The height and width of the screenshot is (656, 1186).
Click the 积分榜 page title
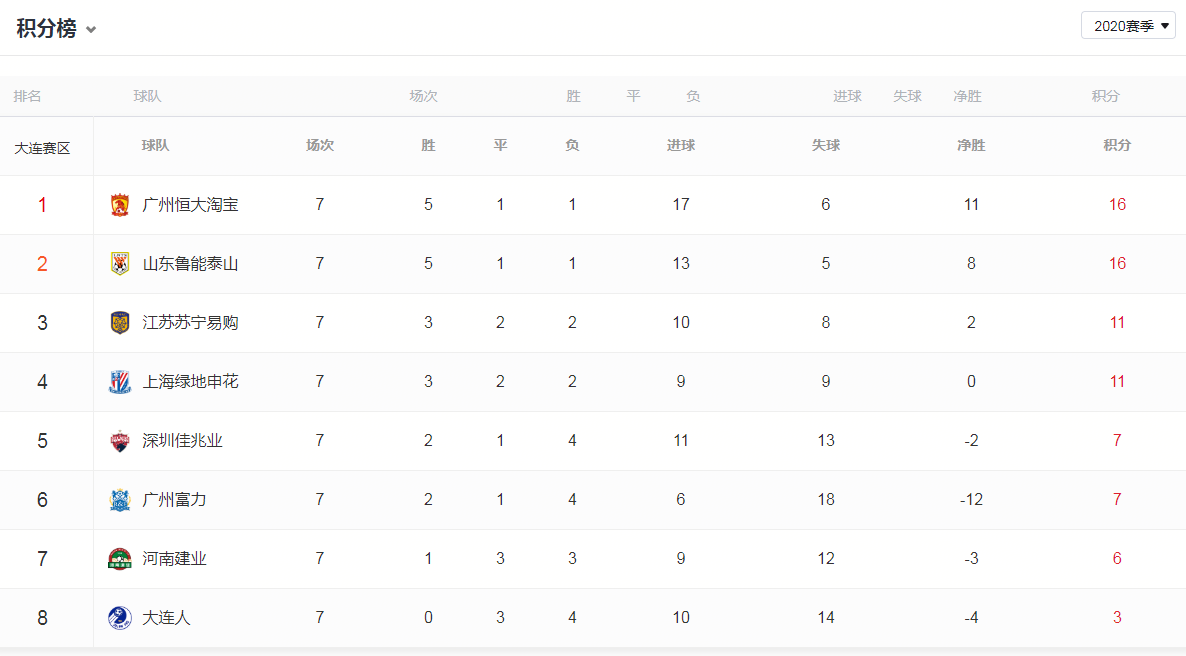[46, 29]
